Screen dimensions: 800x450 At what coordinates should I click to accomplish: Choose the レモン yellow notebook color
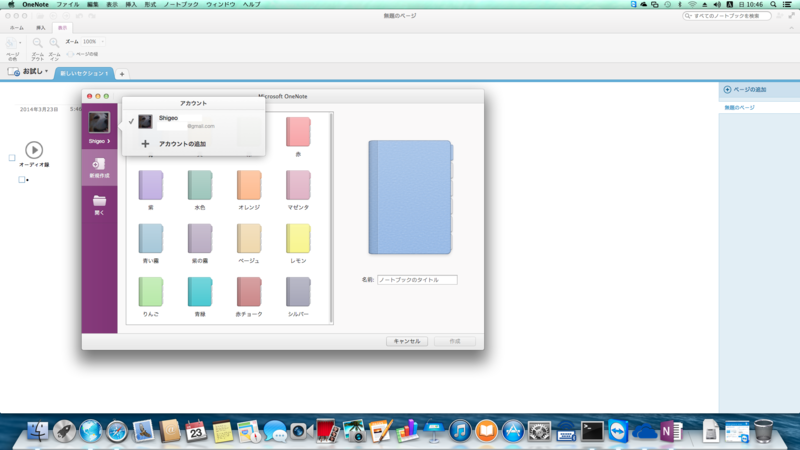298,243
